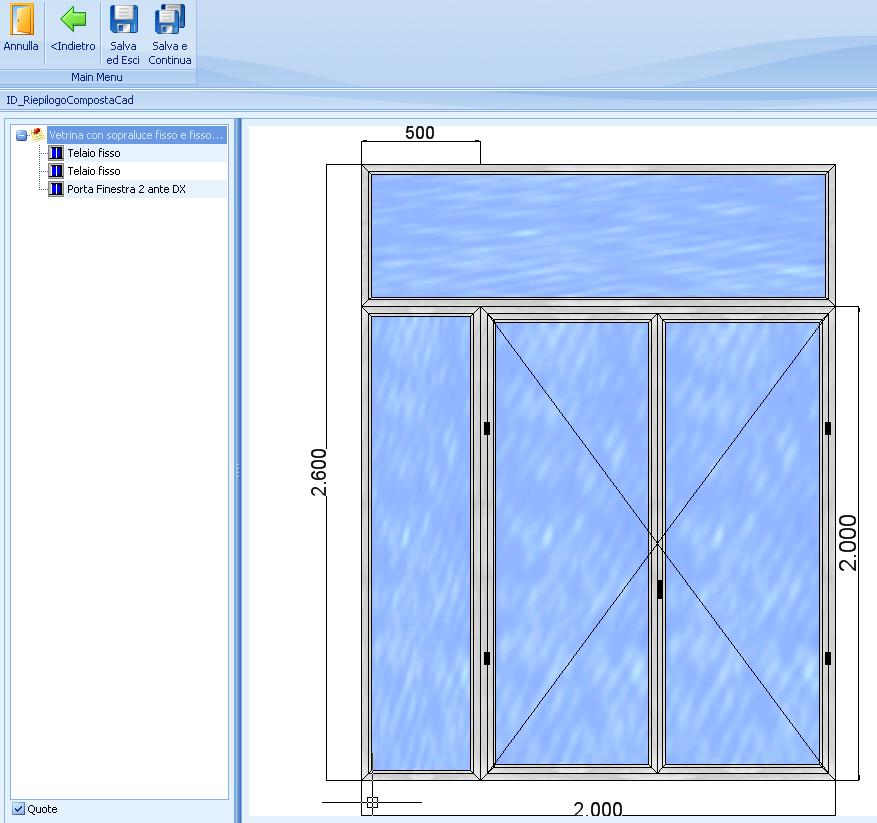
Task: Click Salva e Continua disks icon
Action: coord(169,19)
